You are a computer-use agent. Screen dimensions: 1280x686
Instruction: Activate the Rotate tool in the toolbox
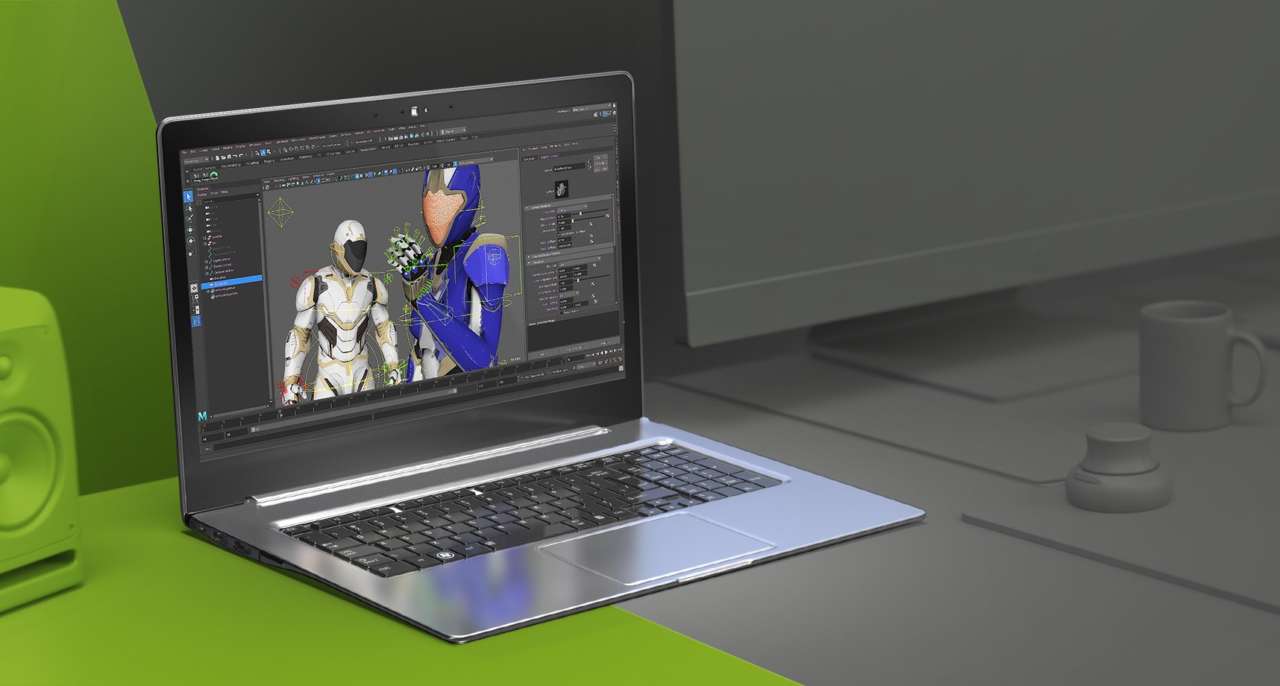(191, 240)
